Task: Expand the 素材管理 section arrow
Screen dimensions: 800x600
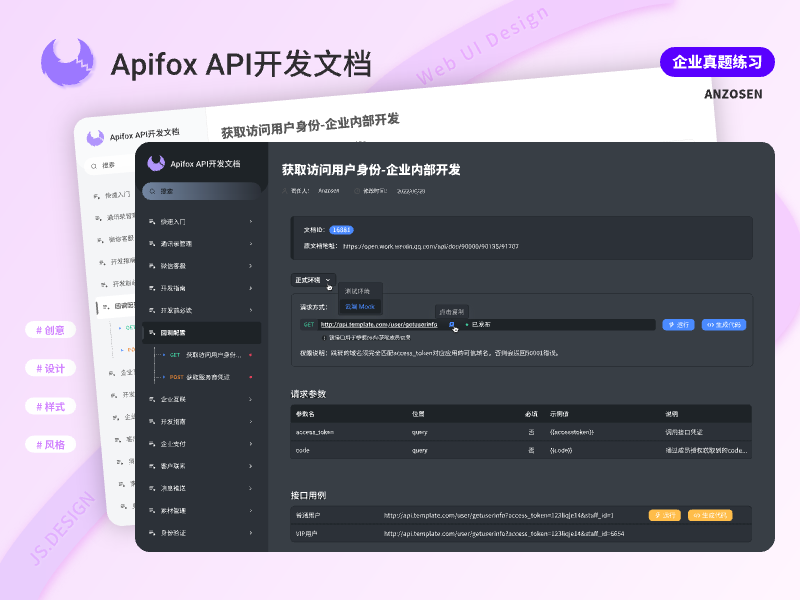Action: click(251, 511)
